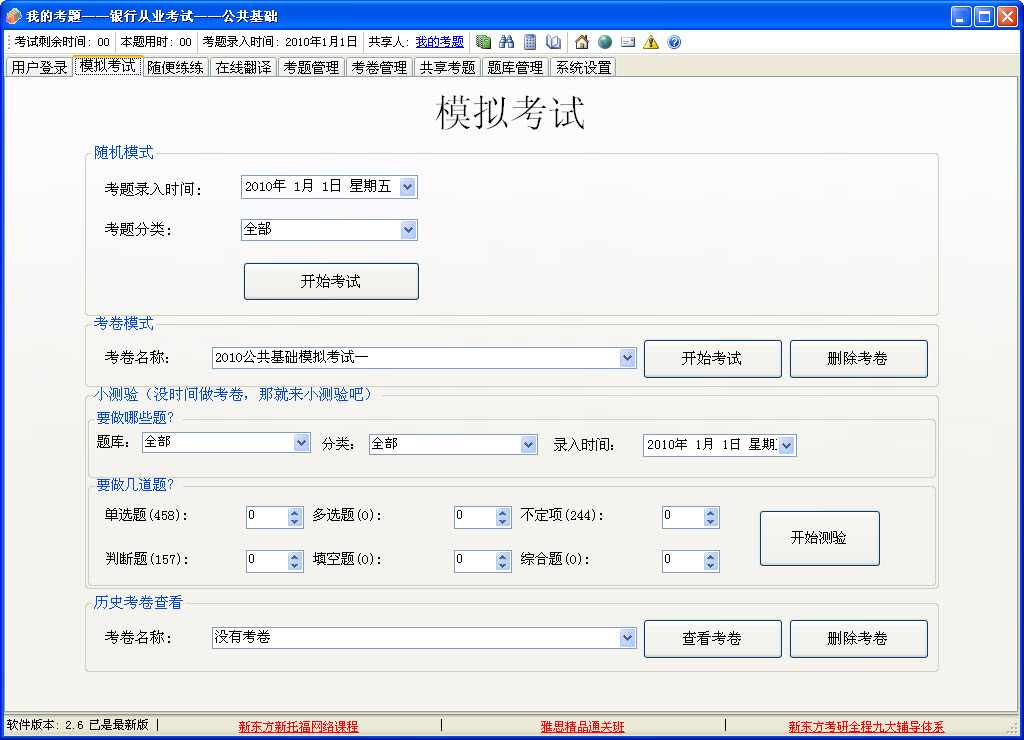Image resolution: width=1024 pixels, height=740 pixels.
Task: Click the yellow warning triangle icon
Action: click(x=650, y=42)
